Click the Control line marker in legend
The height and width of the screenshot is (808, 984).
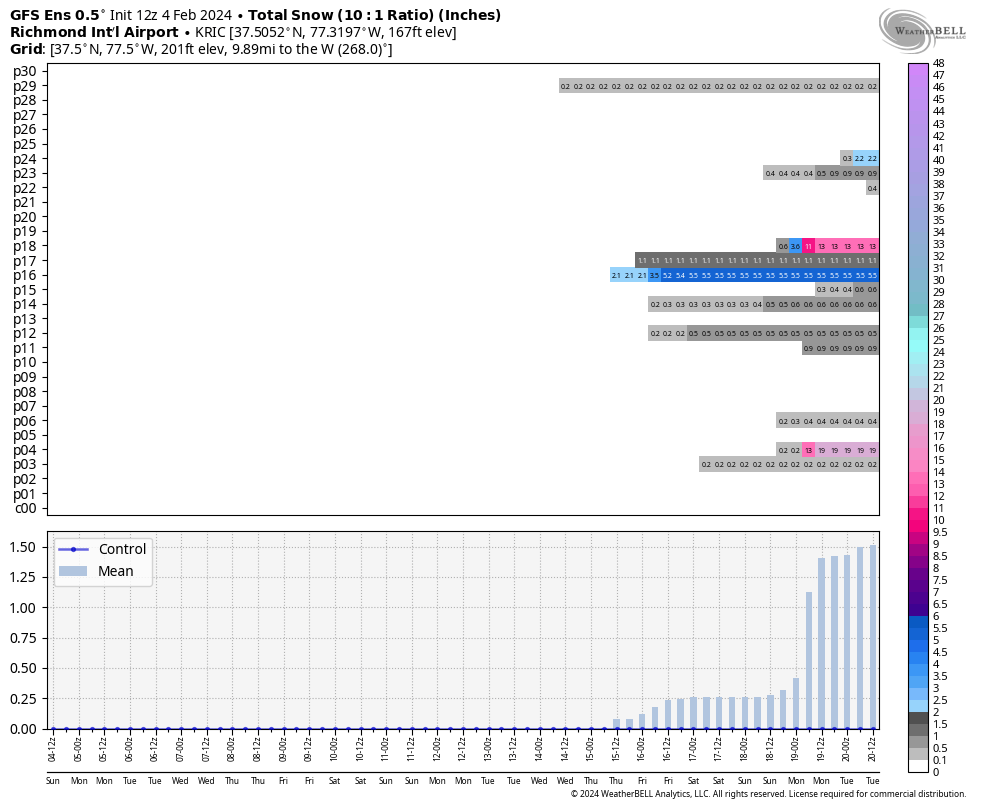click(x=73, y=550)
